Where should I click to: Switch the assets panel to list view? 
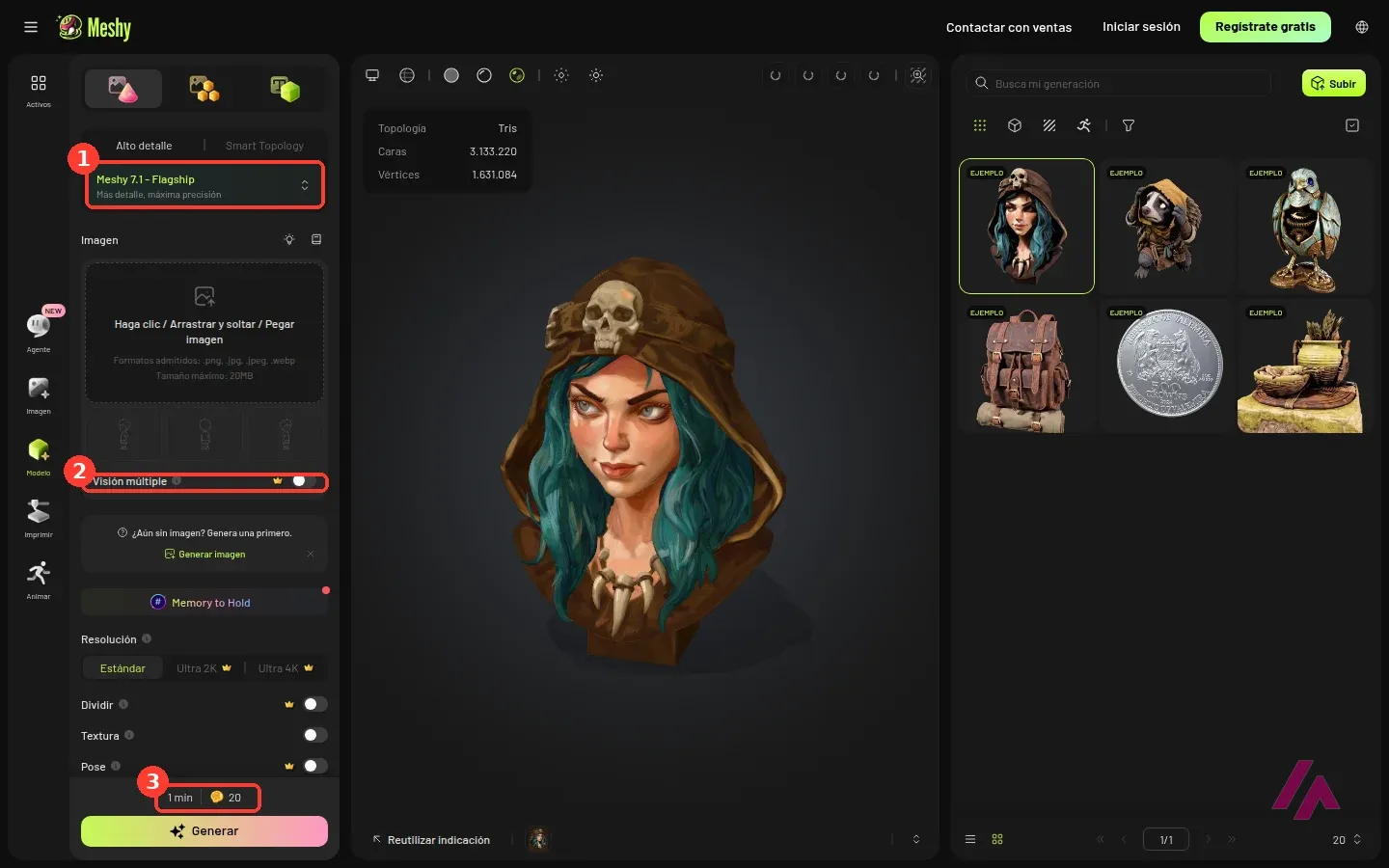970,839
